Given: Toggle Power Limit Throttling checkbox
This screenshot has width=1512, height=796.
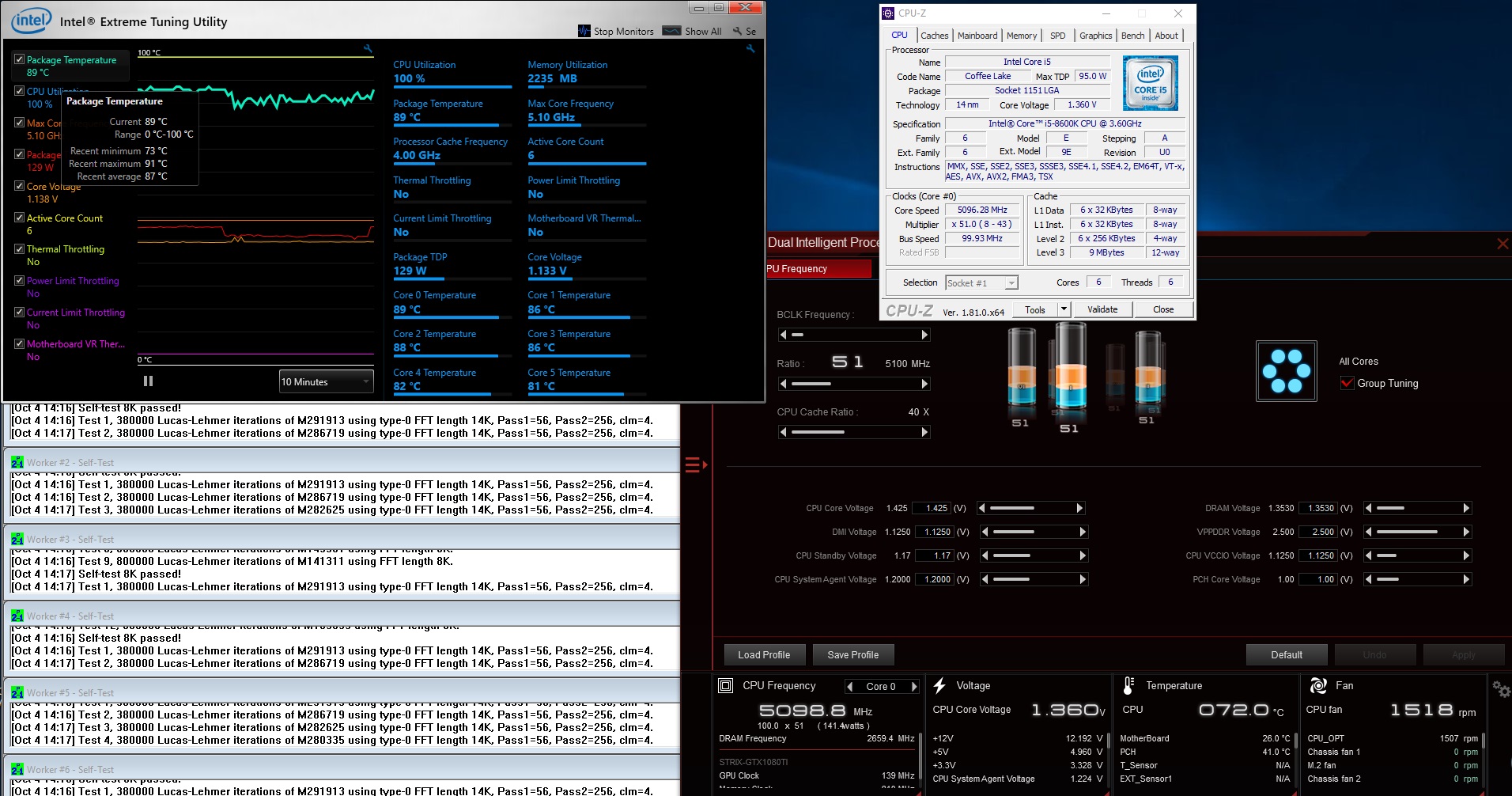Looking at the screenshot, I should (19, 280).
